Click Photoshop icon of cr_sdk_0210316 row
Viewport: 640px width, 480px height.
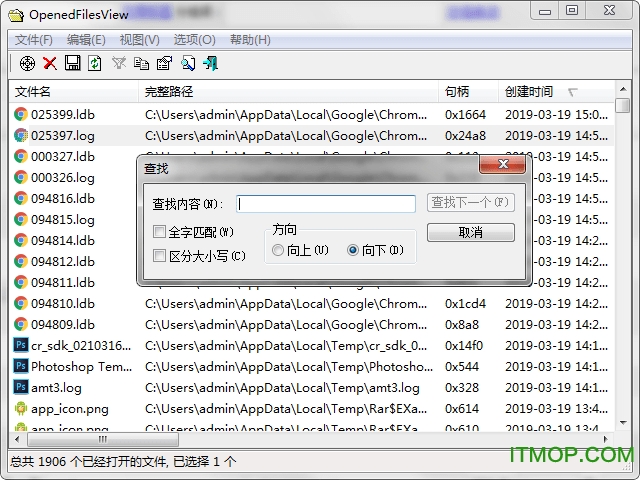21,345
